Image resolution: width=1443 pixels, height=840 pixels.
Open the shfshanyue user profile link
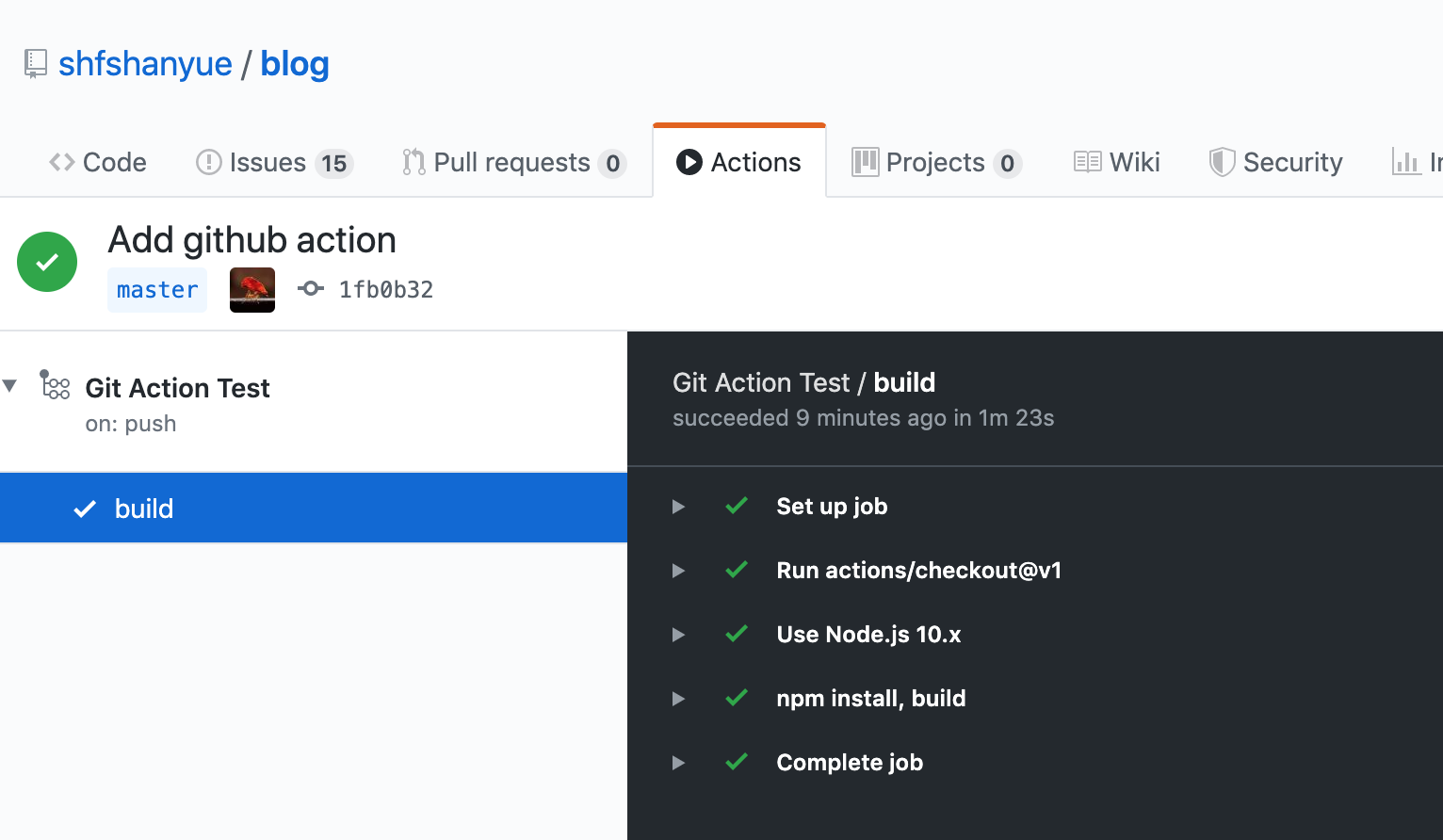point(145,64)
